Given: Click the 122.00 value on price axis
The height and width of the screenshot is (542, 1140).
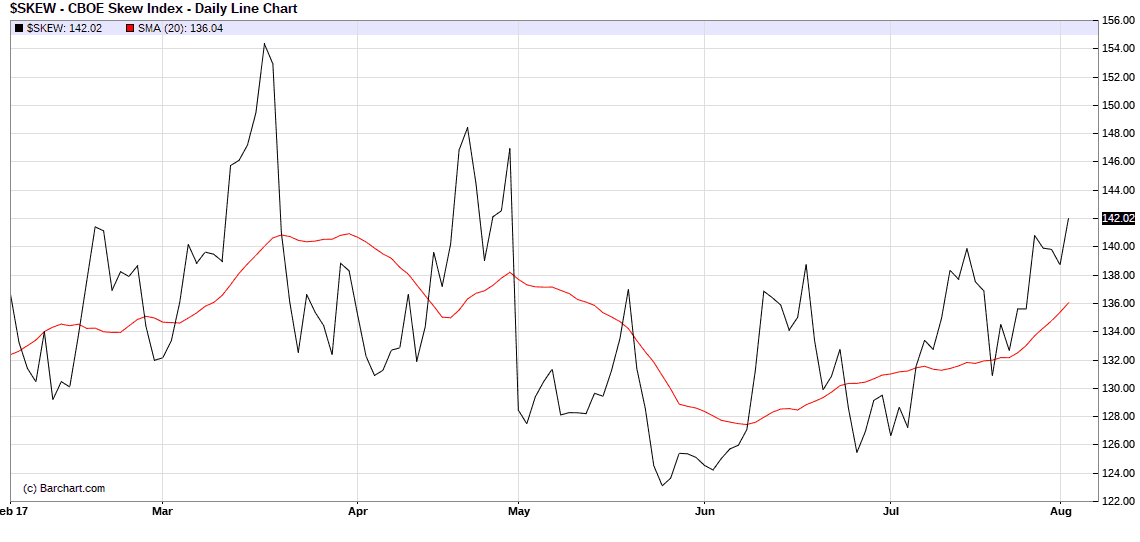Looking at the screenshot, I should [1117, 501].
